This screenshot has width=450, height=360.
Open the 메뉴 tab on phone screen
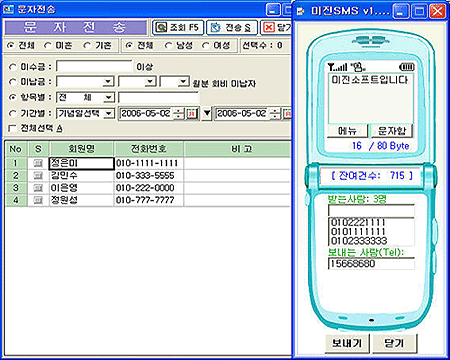click(x=348, y=131)
